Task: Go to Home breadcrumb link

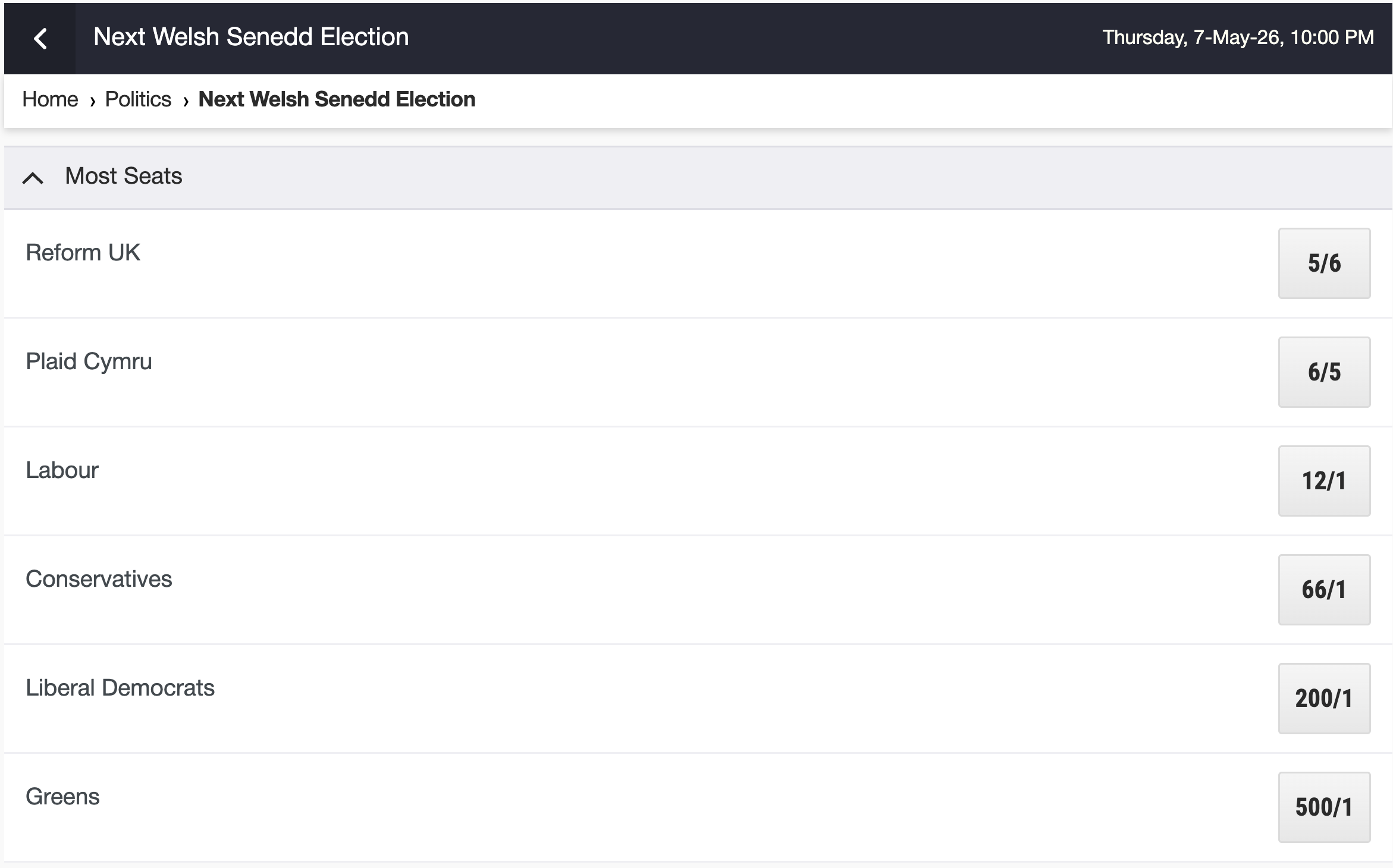Action: coord(50,99)
